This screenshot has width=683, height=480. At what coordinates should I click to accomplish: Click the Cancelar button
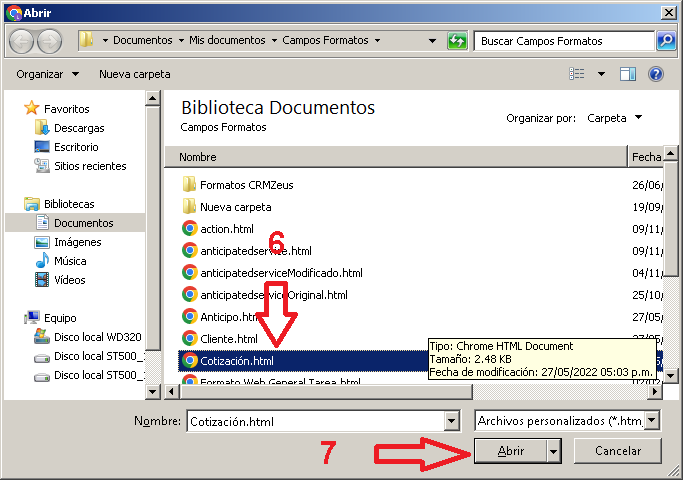click(617, 451)
